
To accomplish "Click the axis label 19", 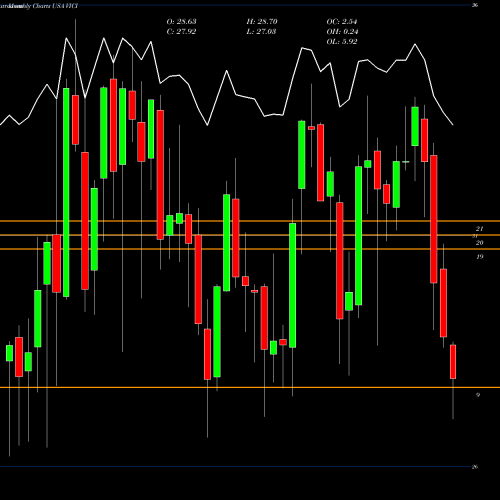I will click(x=479, y=257).
